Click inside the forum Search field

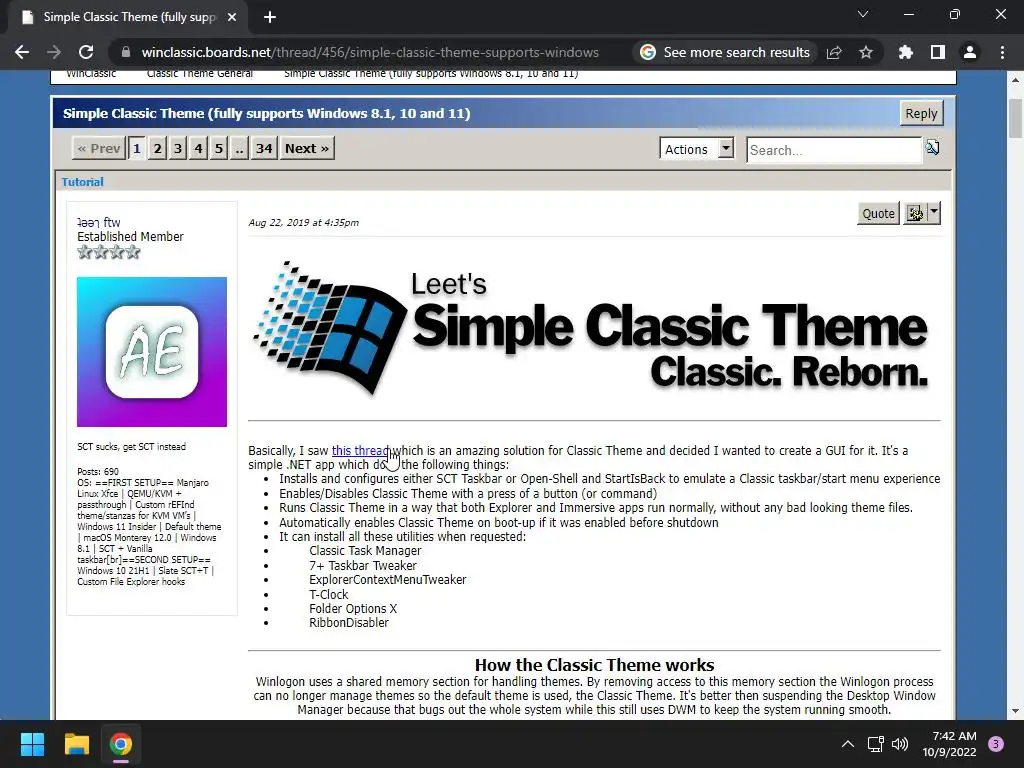834,150
